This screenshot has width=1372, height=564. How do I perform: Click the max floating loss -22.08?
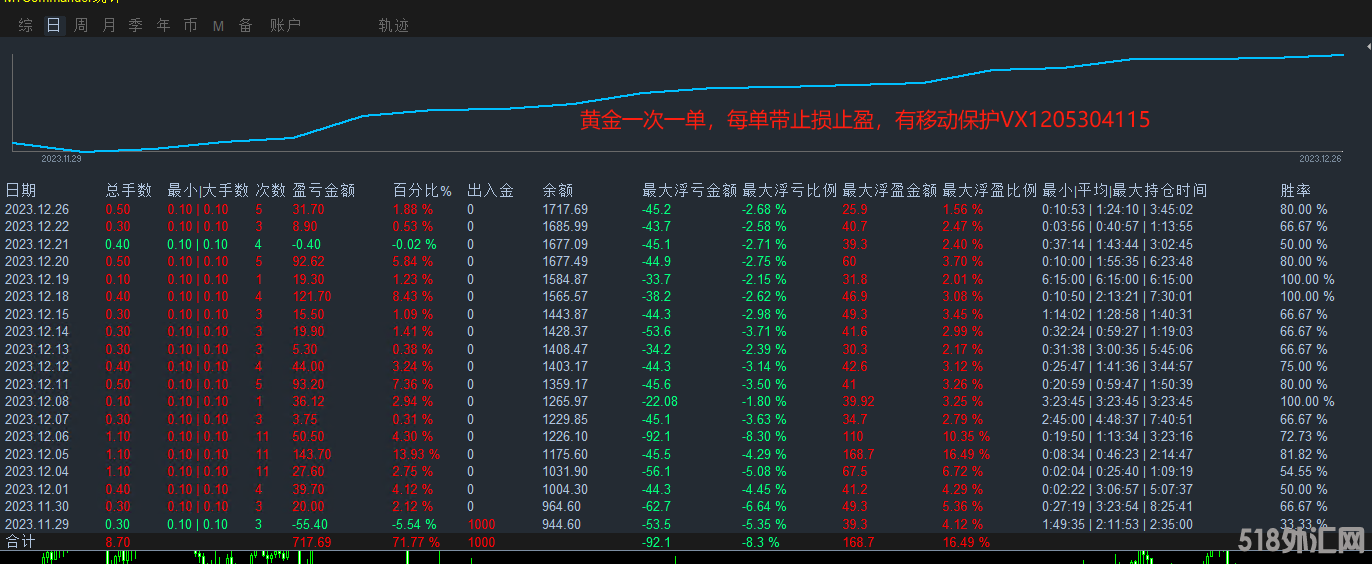660,401
